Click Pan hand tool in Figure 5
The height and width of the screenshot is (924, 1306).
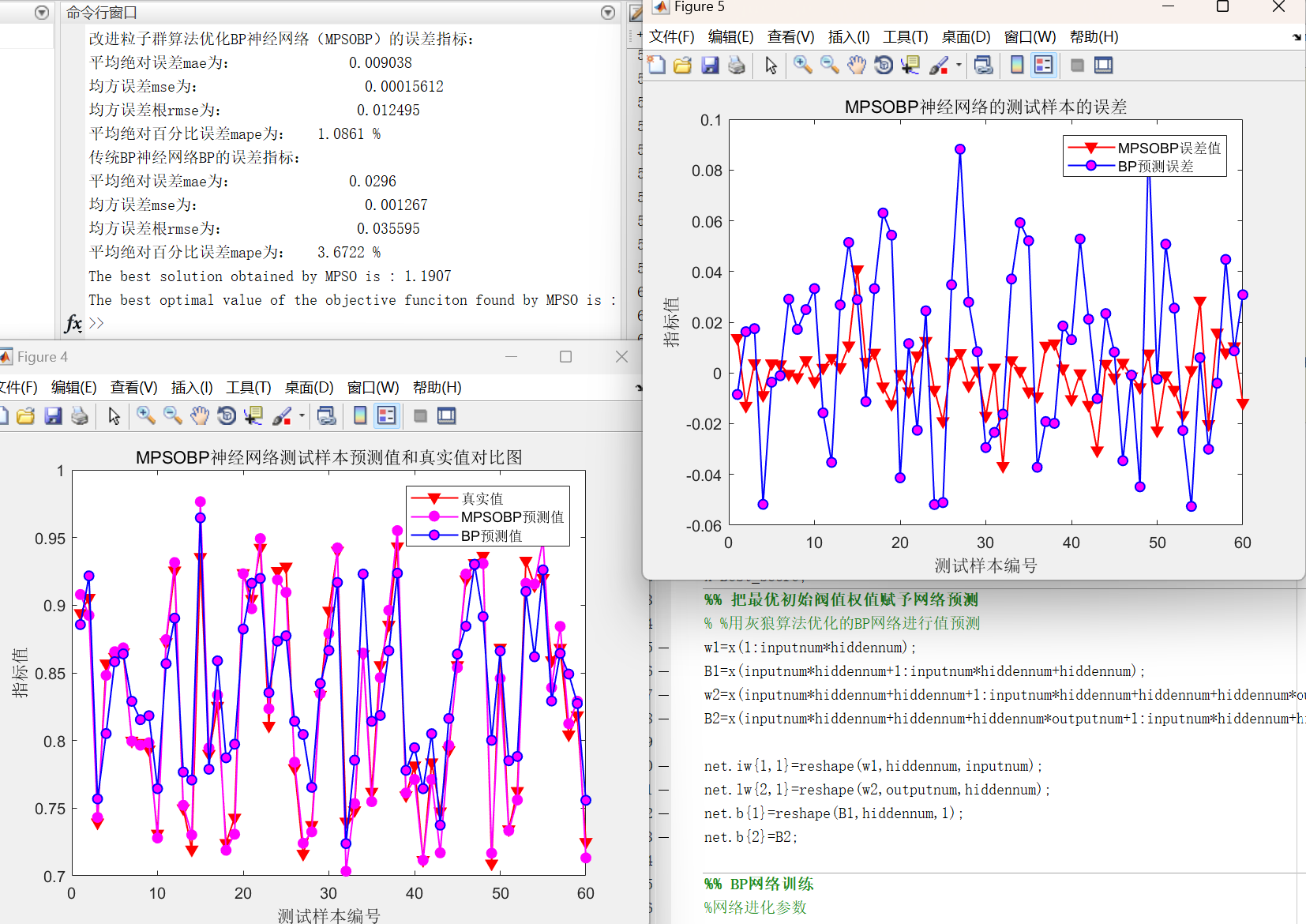coord(857,66)
